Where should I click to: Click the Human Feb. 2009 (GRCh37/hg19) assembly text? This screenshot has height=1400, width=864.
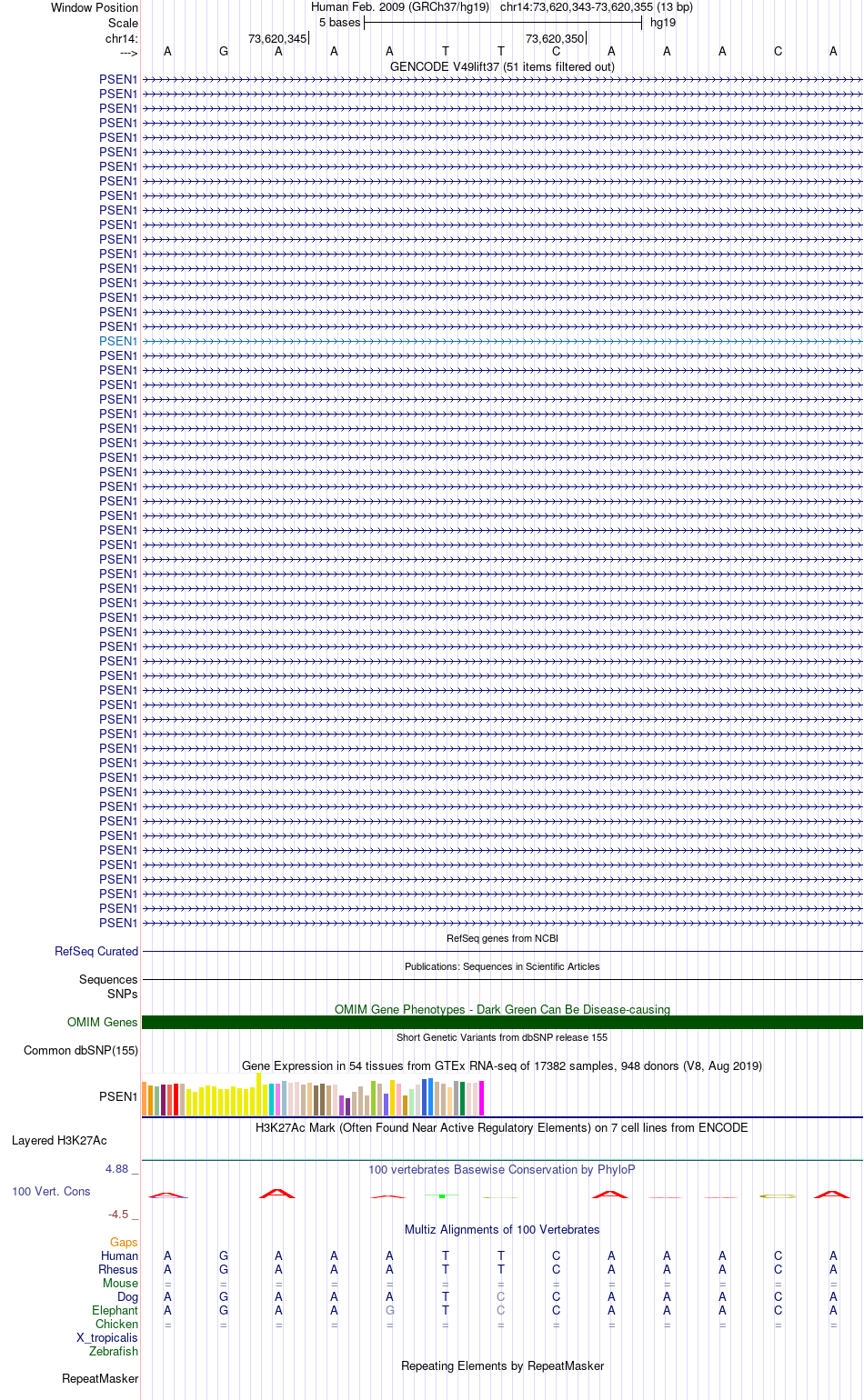[x=400, y=7]
